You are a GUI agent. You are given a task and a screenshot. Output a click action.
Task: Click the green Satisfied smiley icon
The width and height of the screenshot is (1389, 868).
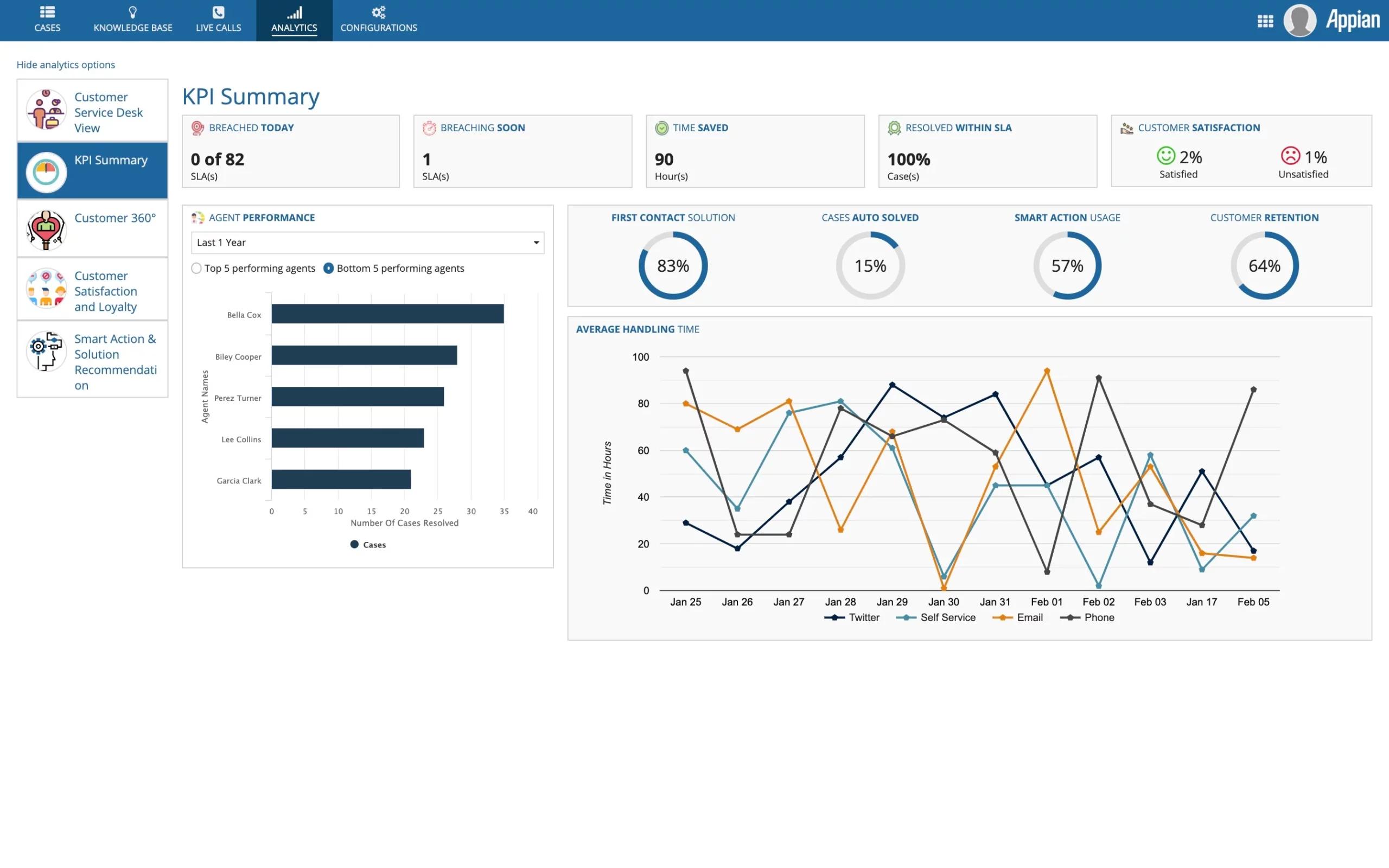click(x=1165, y=156)
